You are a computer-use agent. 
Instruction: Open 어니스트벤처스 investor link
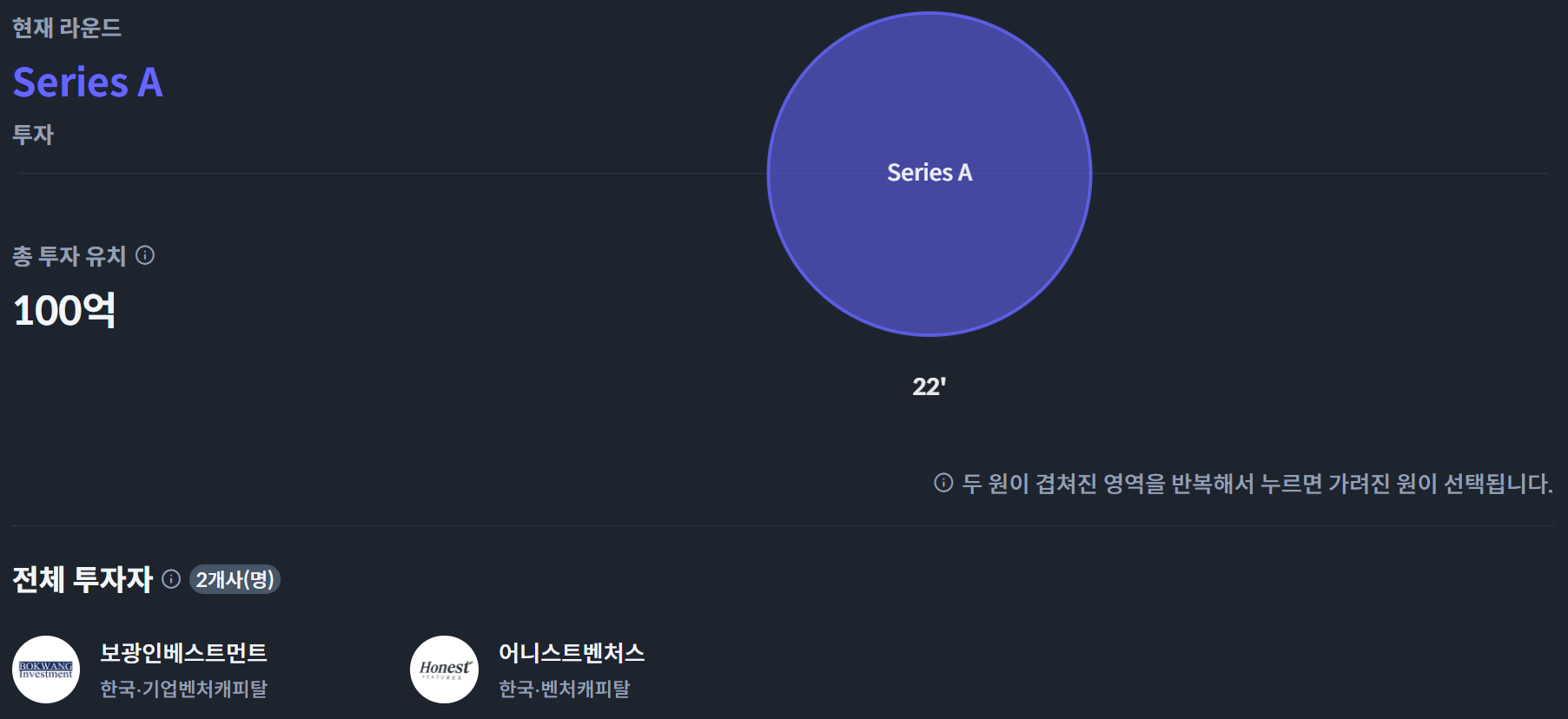(571, 653)
